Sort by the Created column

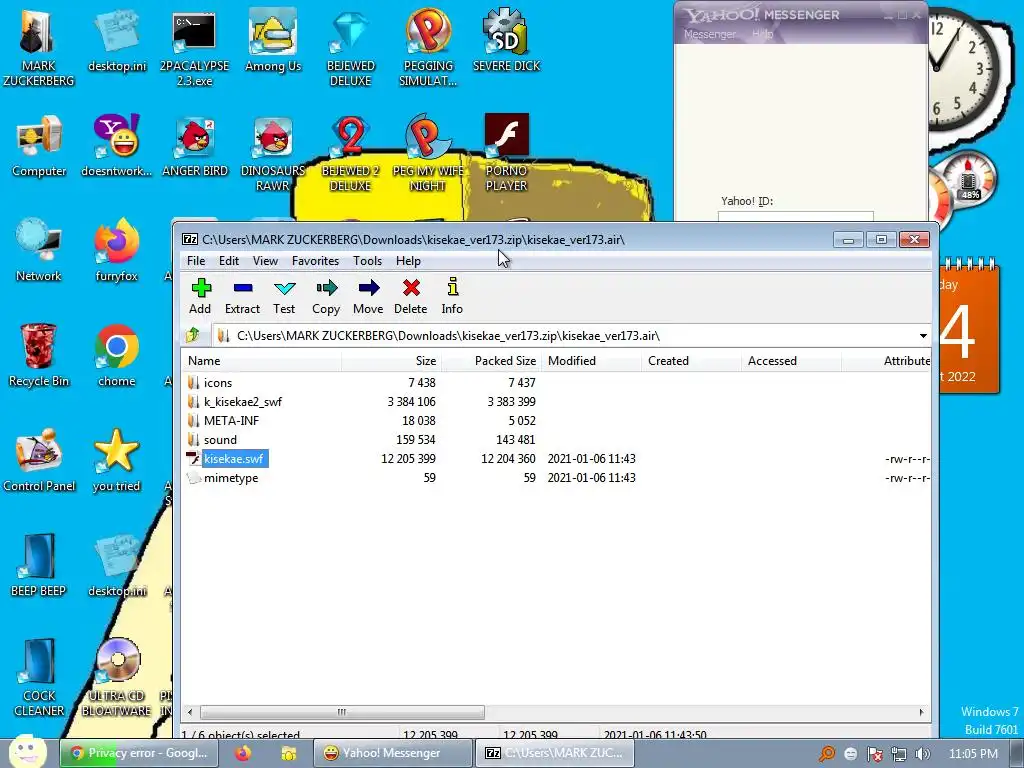pyautogui.click(x=692, y=360)
